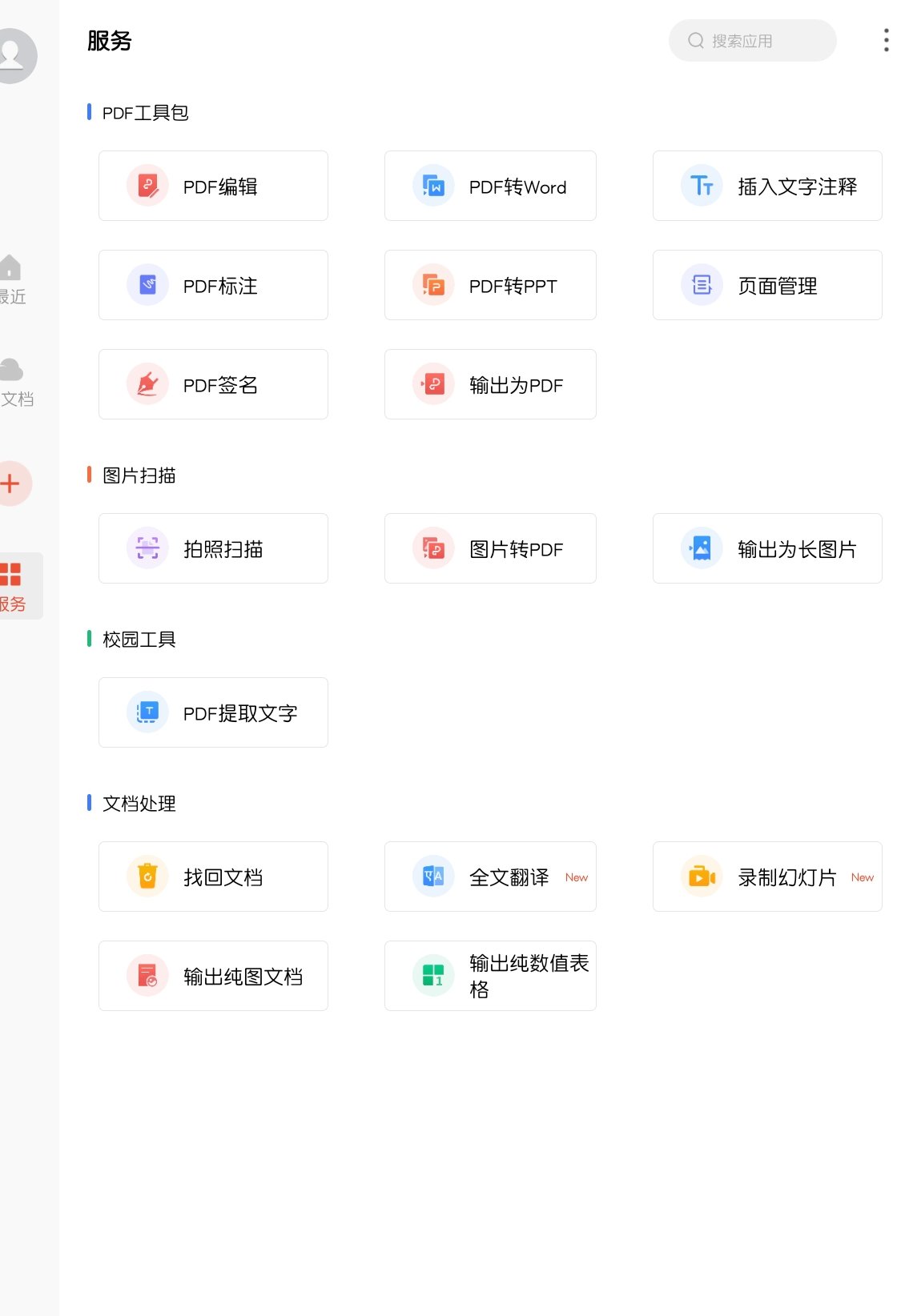The image size is (921, 1316).
Task: Launch the 页面管理 service
Action: pos(767,285)
